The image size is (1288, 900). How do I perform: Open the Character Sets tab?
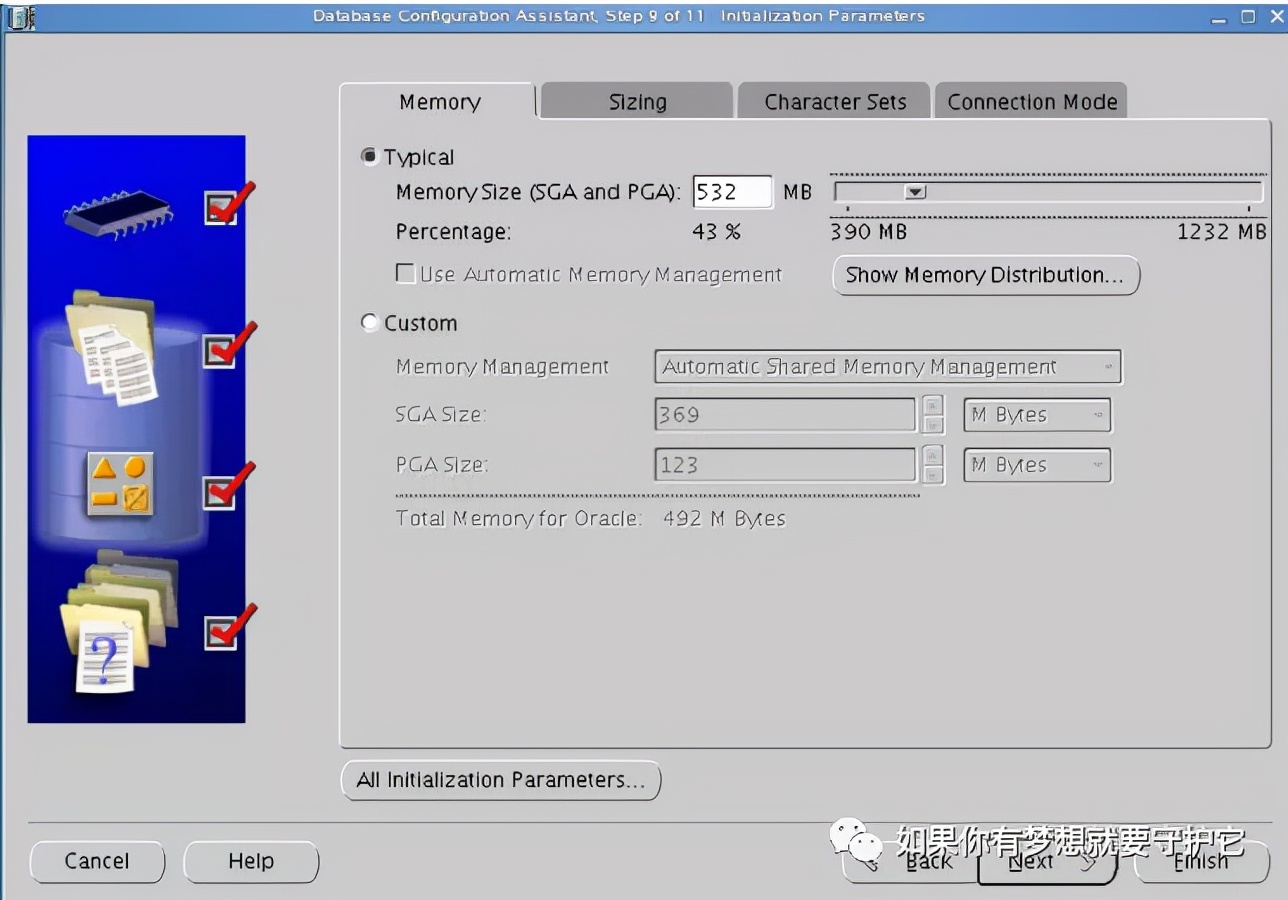pyautogui.click(x=835, y=102)
